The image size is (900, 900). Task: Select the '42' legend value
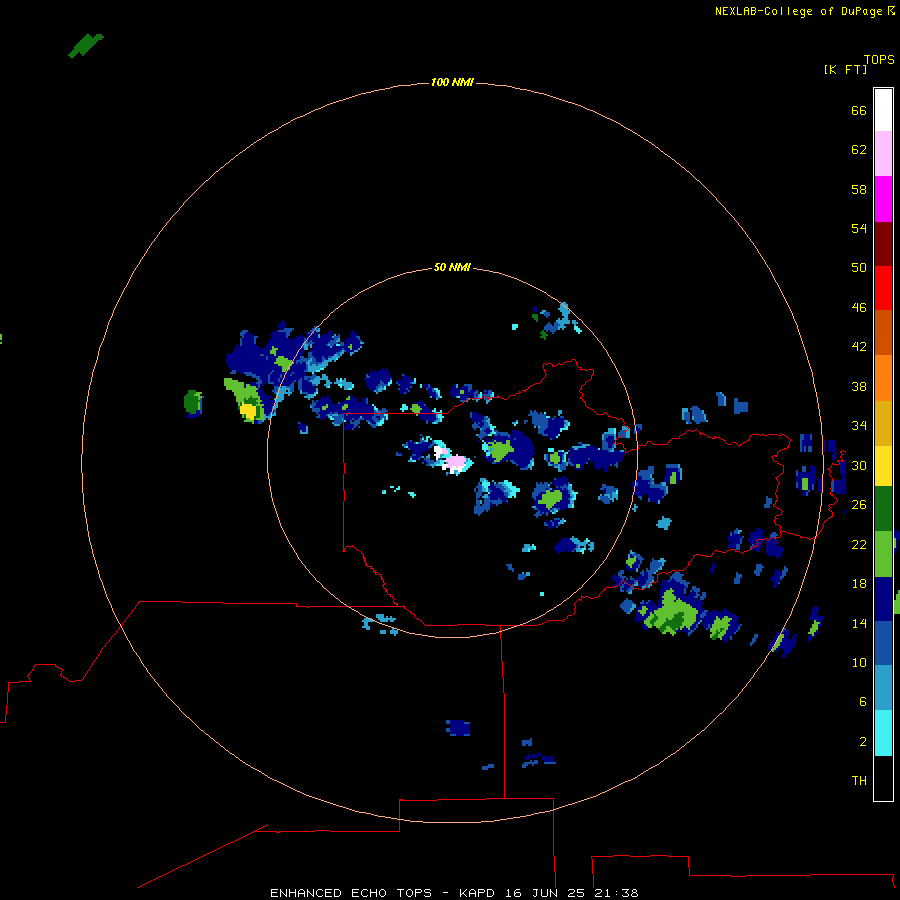[859, 347]
